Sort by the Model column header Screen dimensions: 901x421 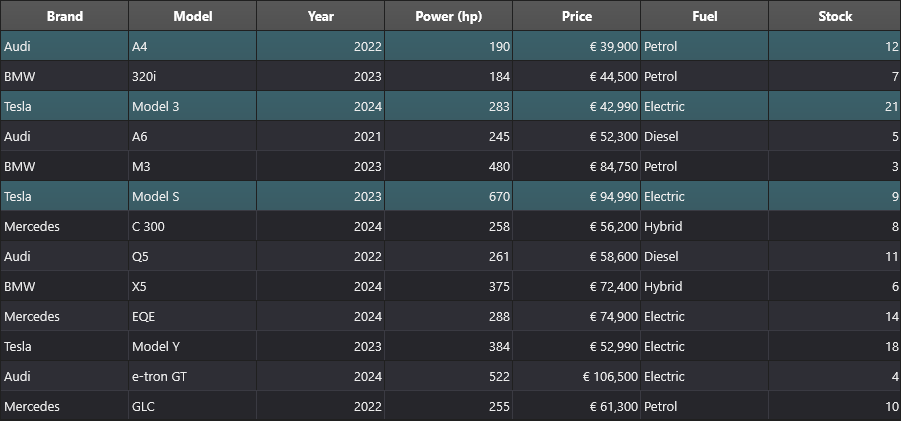tap(192, 16)
